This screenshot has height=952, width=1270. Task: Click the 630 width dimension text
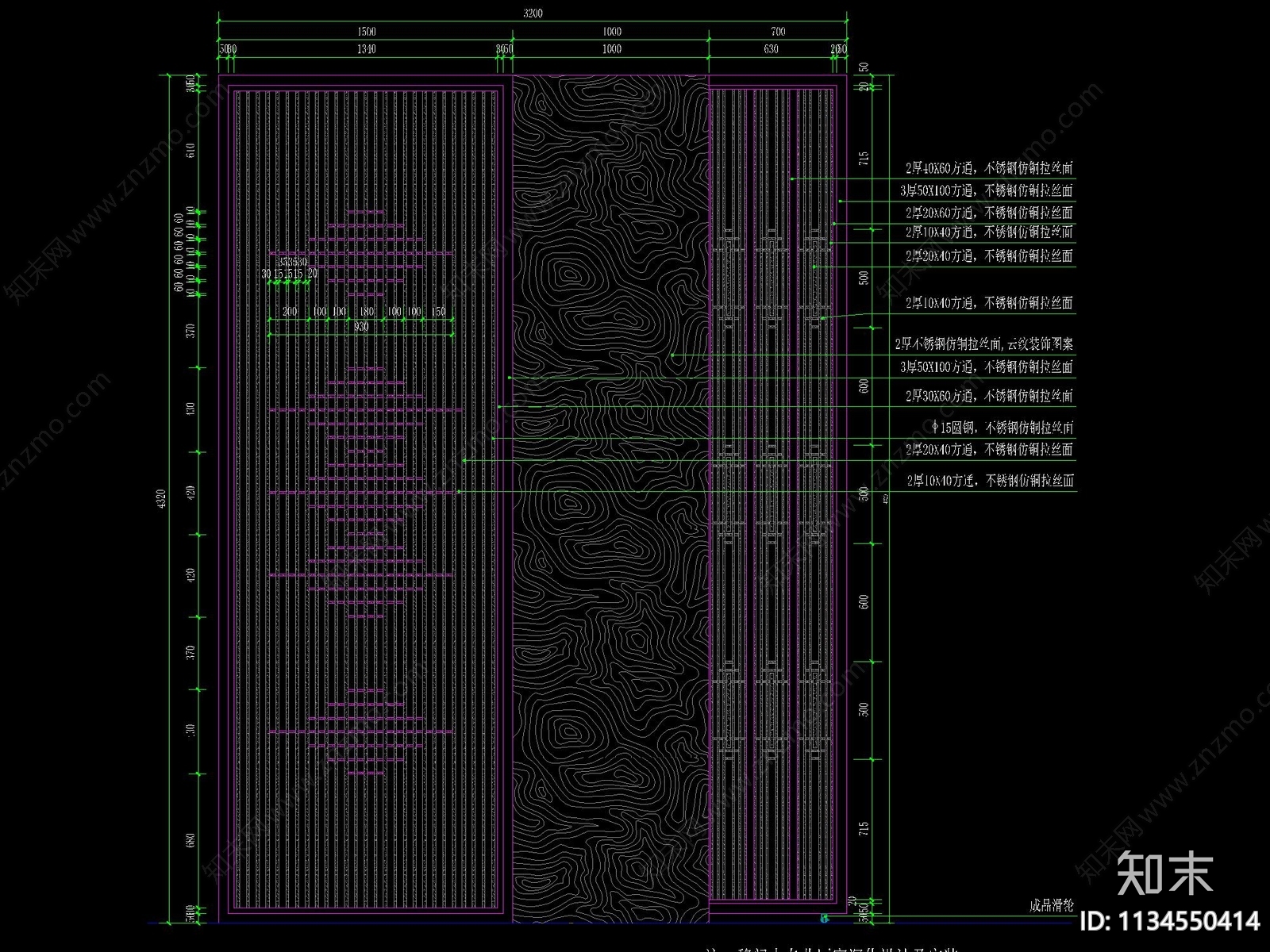pyautogui.click(x=771, y=49)
